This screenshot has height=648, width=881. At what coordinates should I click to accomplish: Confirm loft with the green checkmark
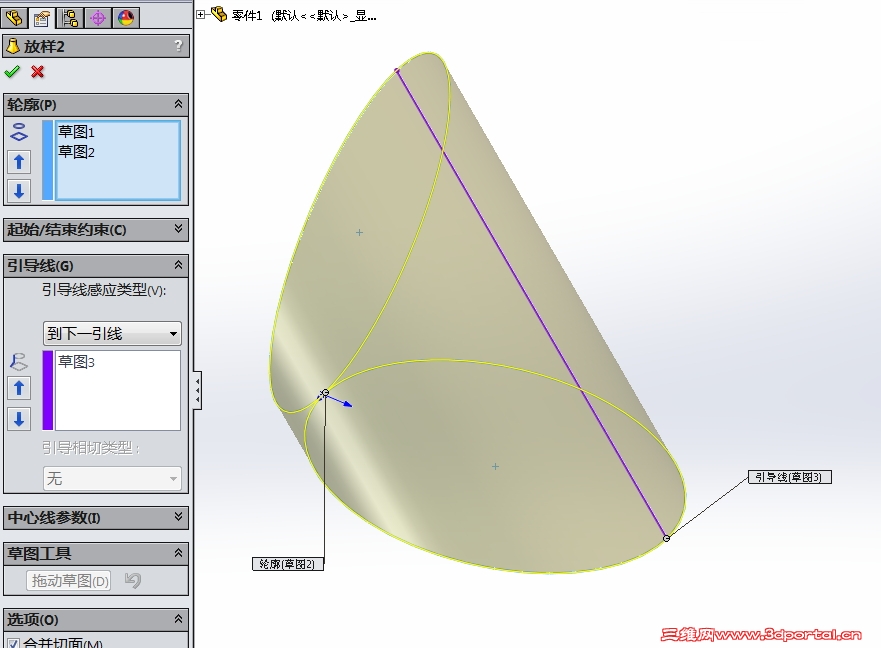point(12,72)
